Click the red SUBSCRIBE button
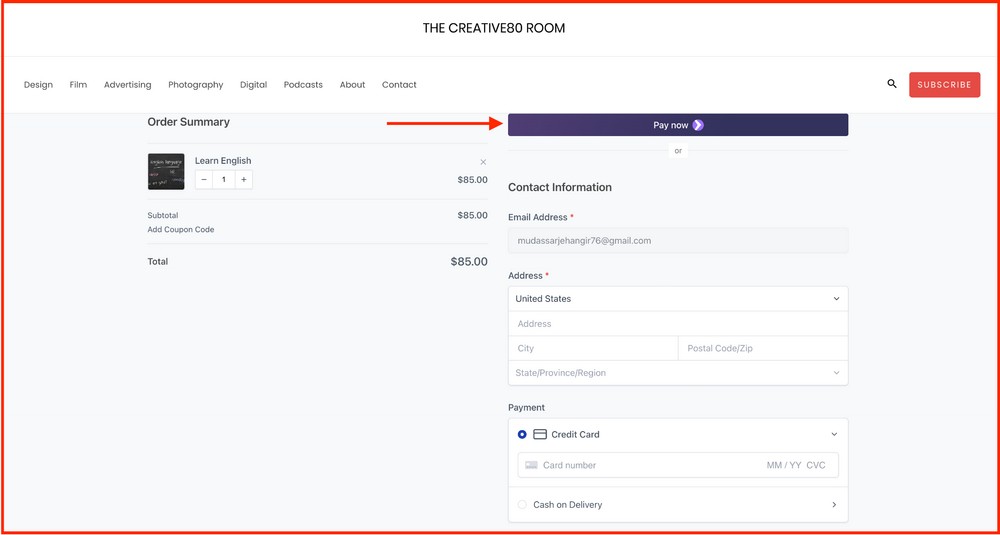1000x535 pixels. 945,85
